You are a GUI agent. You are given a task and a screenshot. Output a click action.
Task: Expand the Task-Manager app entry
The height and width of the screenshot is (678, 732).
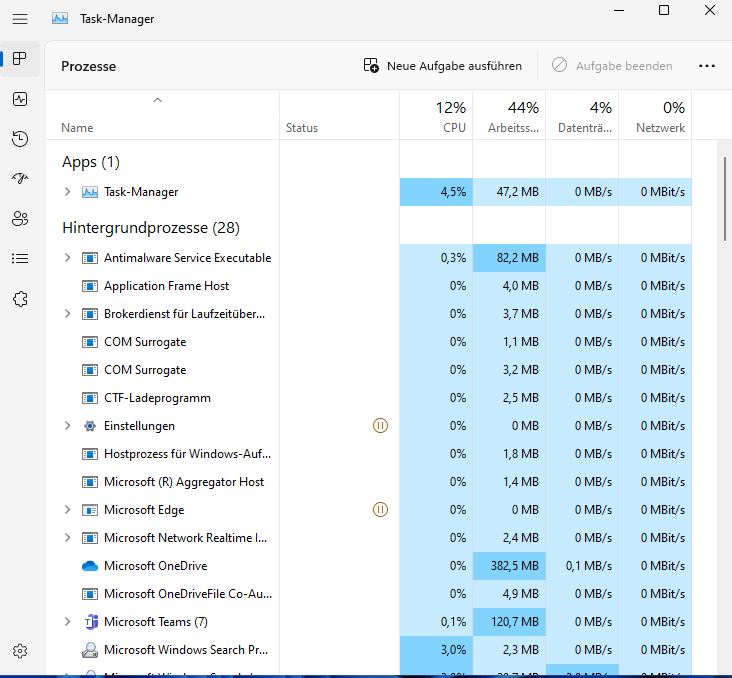tap(68, 192)
